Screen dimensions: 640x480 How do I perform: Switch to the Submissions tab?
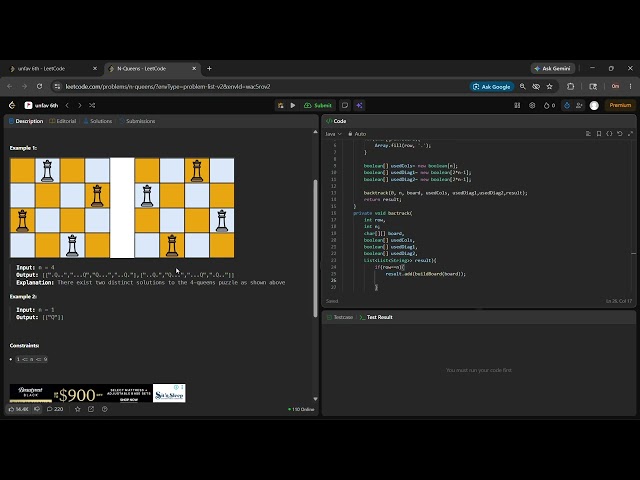tap(138, 121)
